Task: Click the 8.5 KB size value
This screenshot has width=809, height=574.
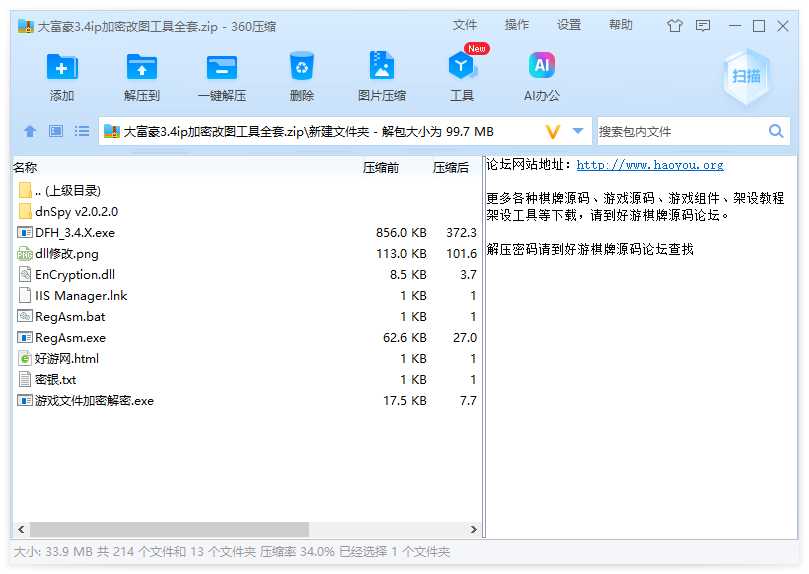Action: click(408, 275)
